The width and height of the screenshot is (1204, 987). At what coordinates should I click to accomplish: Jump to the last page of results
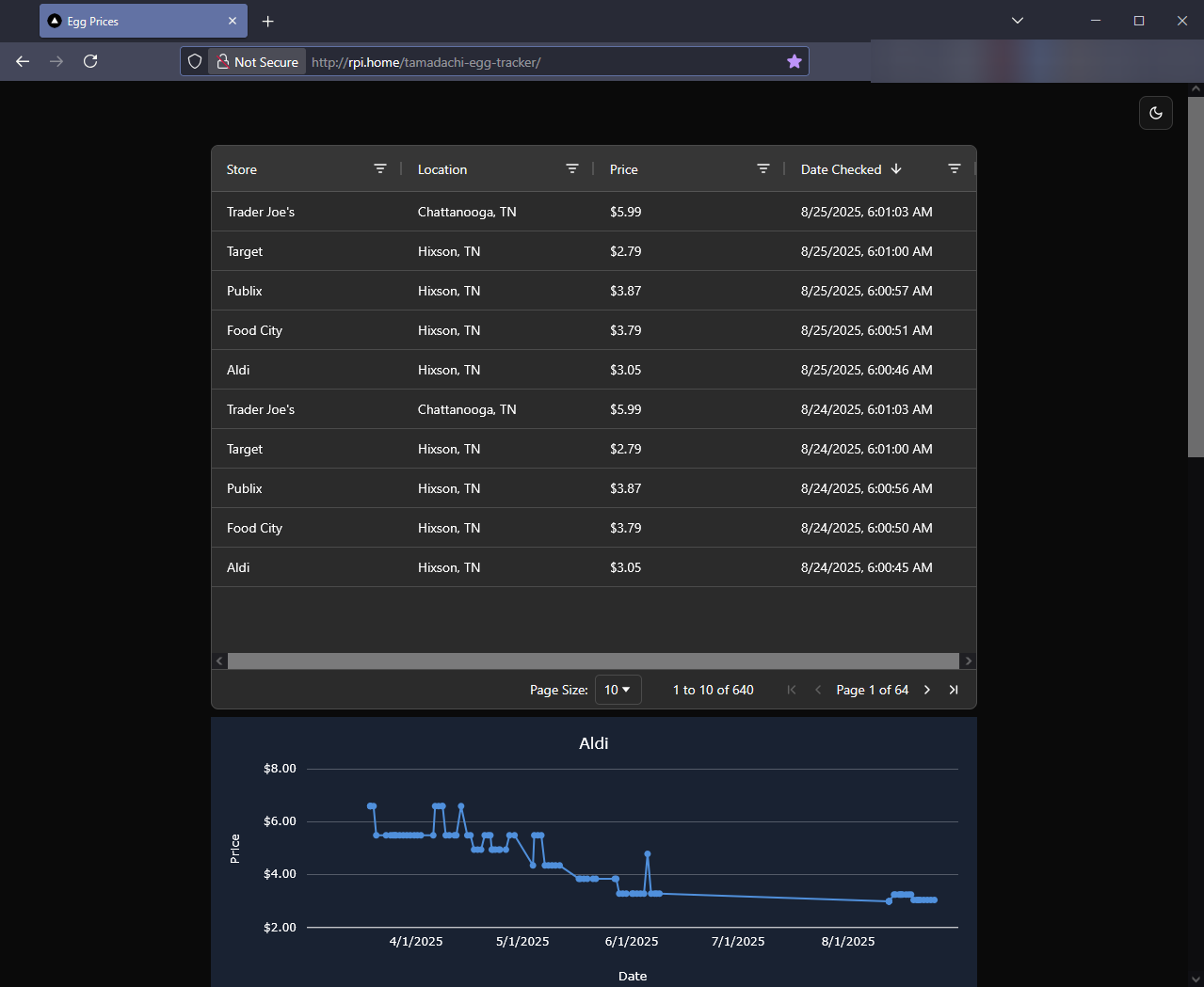(x=954, y=690)
